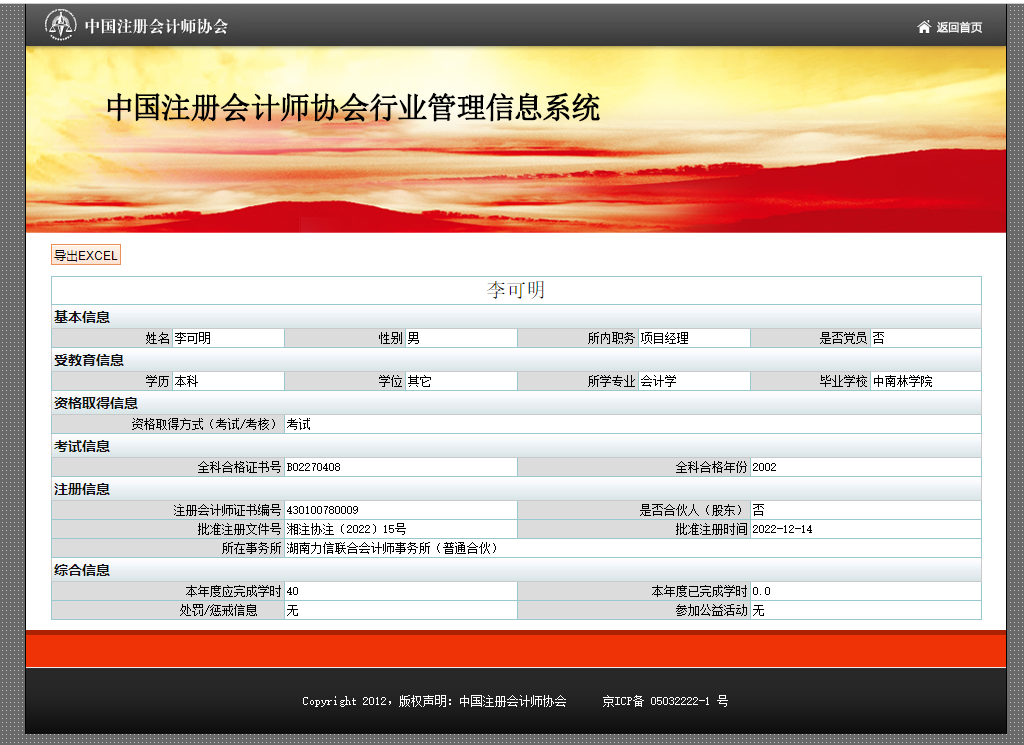Open the 返回首页 link
This screenshot has width=1024, height=745.
click(x=959, y=27)
